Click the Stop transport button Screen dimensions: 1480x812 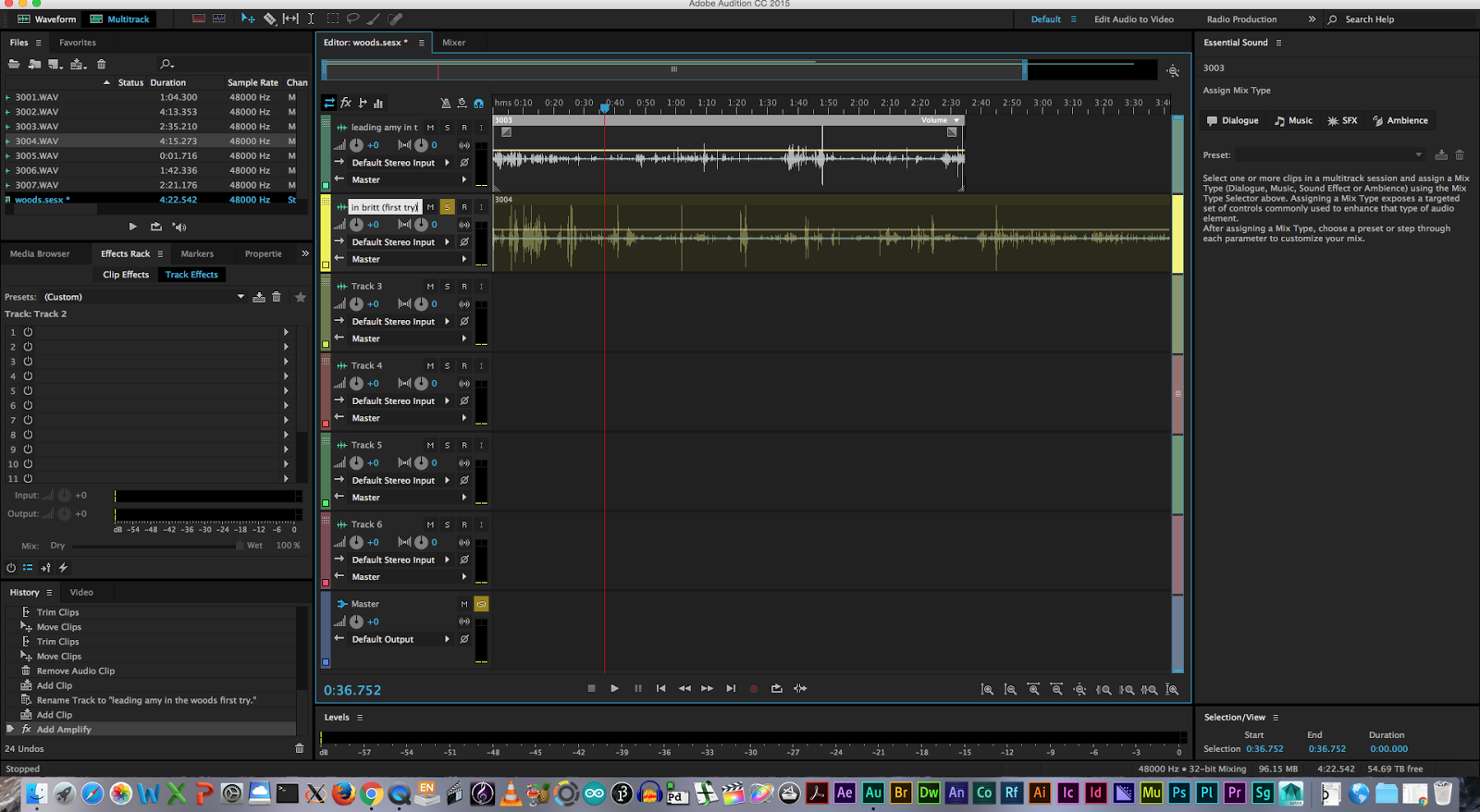click(591, 688)
